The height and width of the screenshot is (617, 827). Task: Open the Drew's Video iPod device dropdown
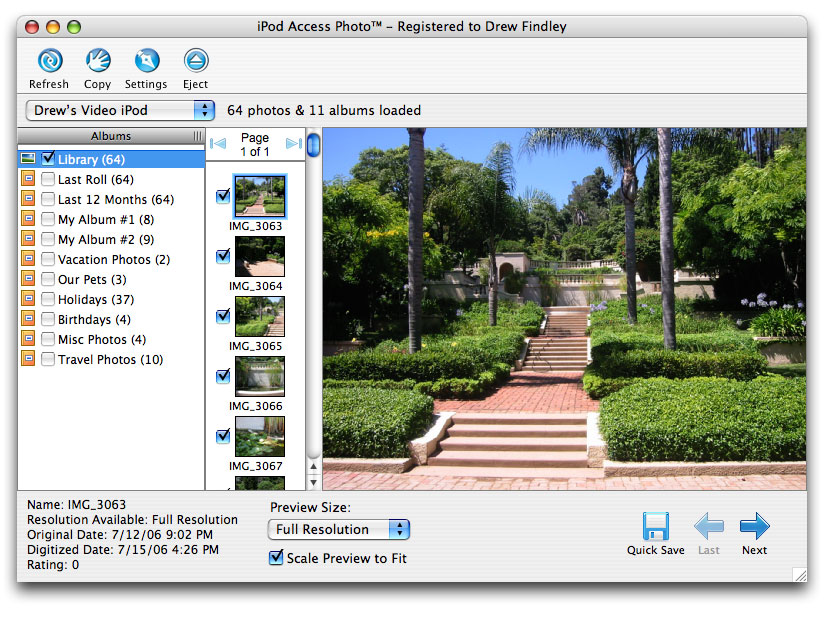coord(120,110)
